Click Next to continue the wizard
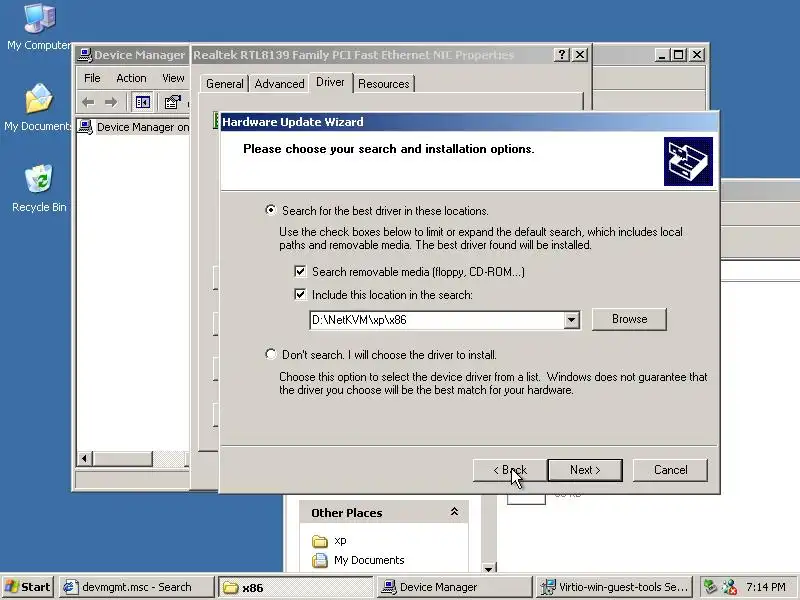 coord(585,470)
